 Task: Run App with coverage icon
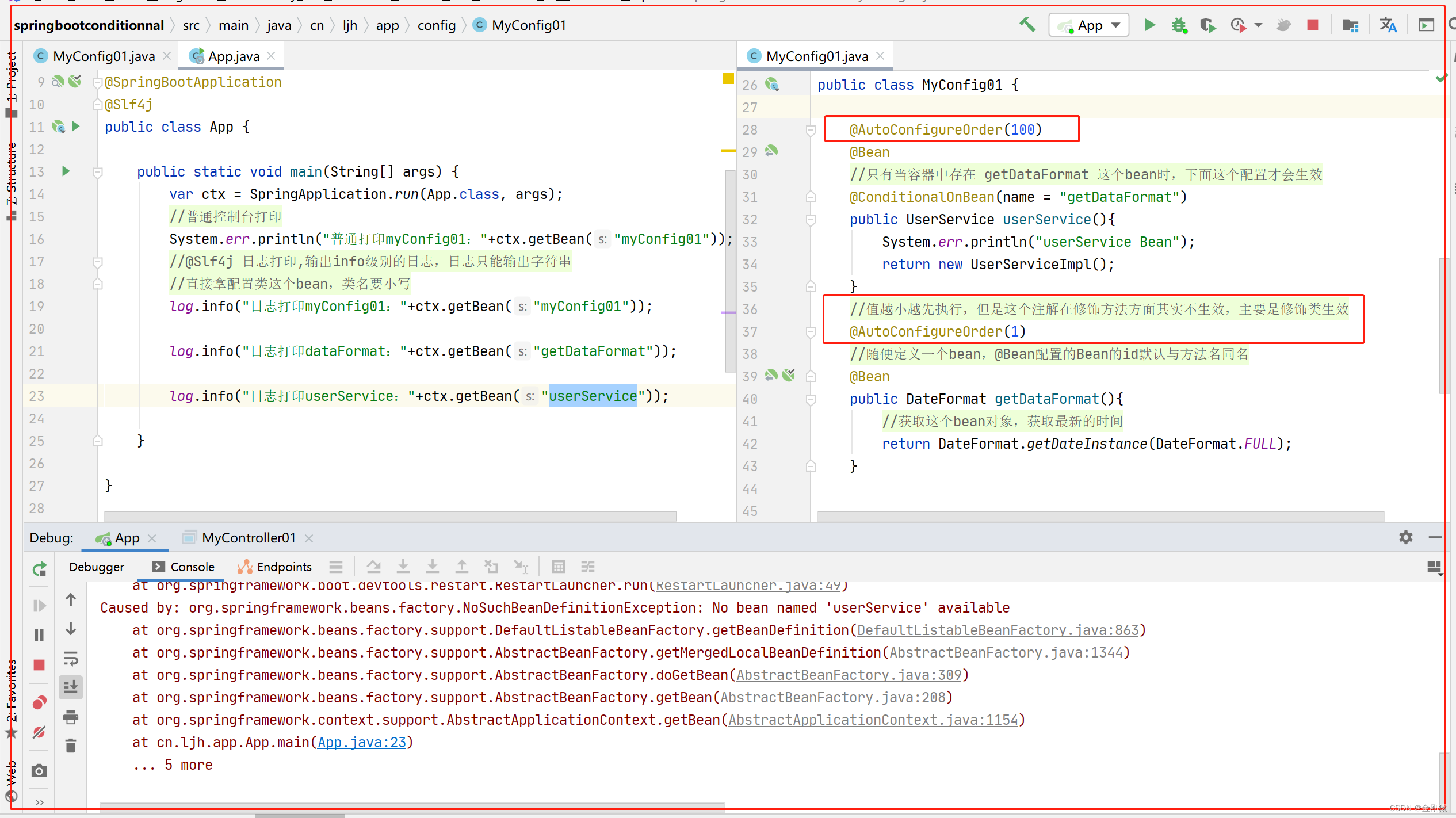(x=1207, y=25)
